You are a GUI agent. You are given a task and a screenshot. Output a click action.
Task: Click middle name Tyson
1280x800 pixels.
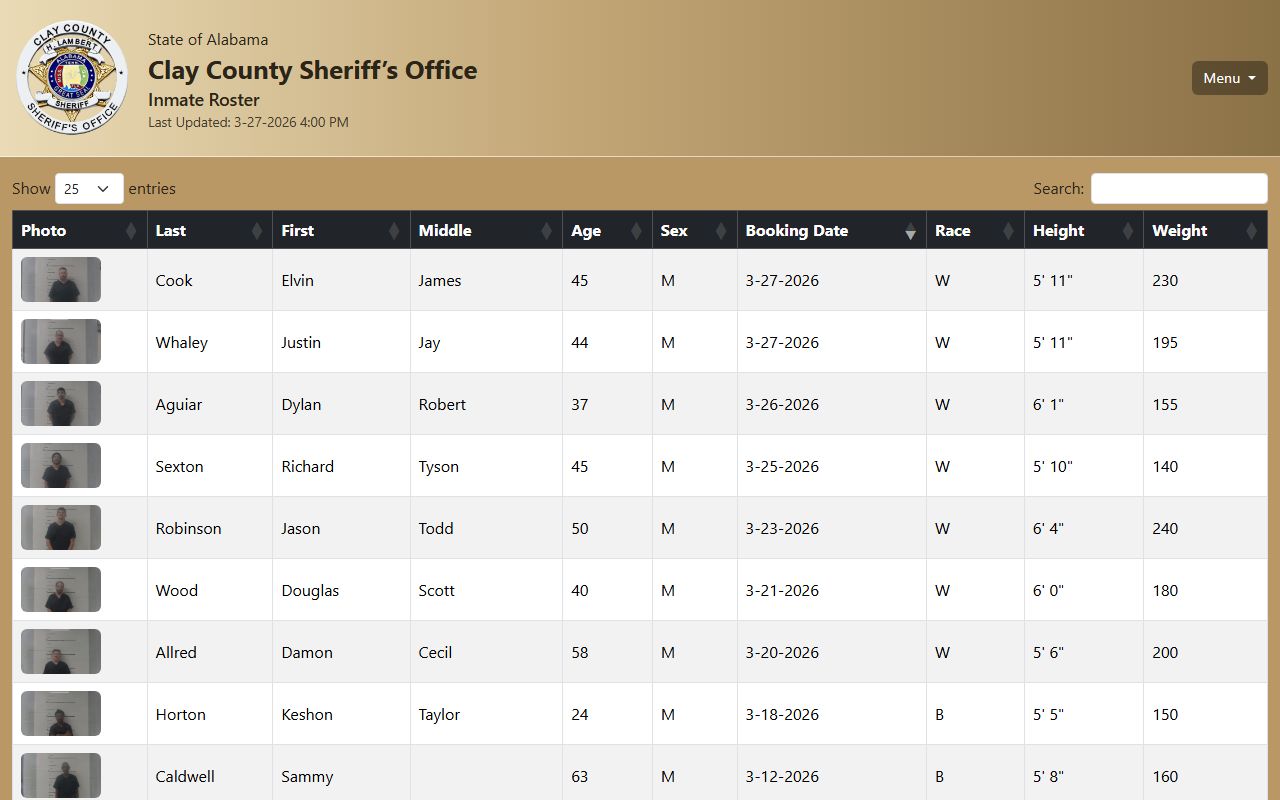[439, 467]
